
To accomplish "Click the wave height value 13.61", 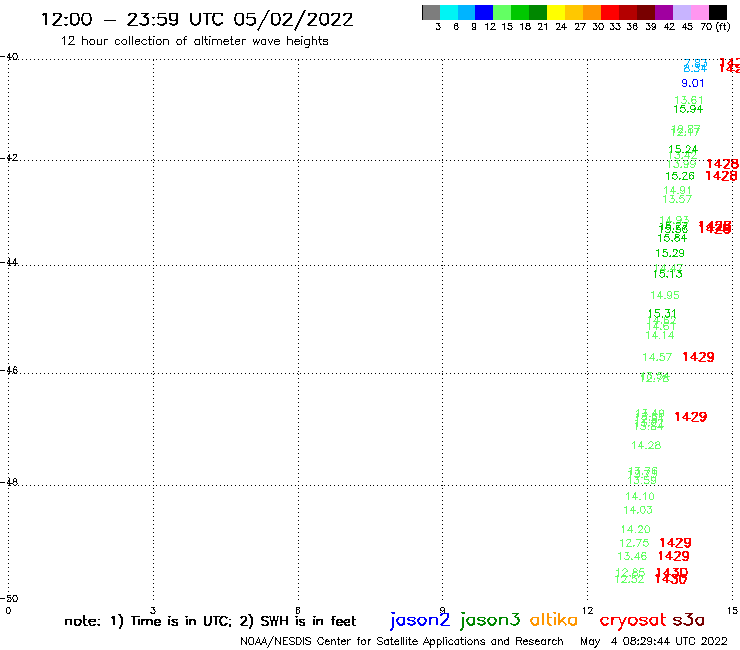I will [x=689, y=100].
